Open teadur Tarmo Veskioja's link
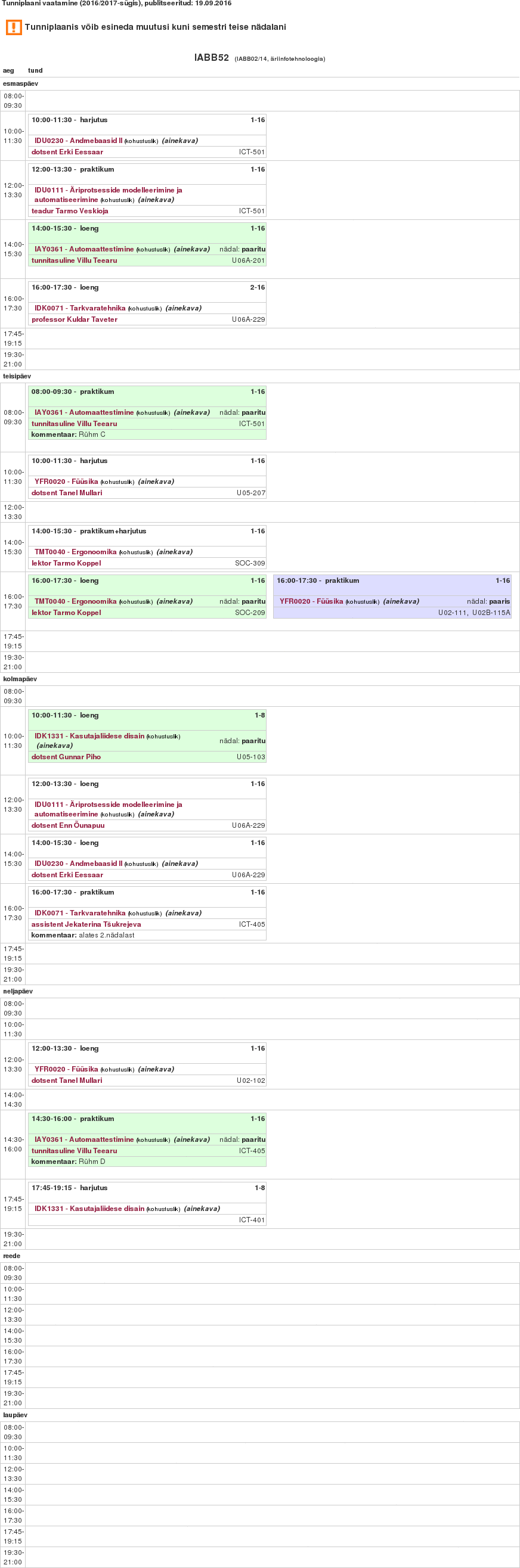This screenshot has height=1568, width=520. point(69,211)
